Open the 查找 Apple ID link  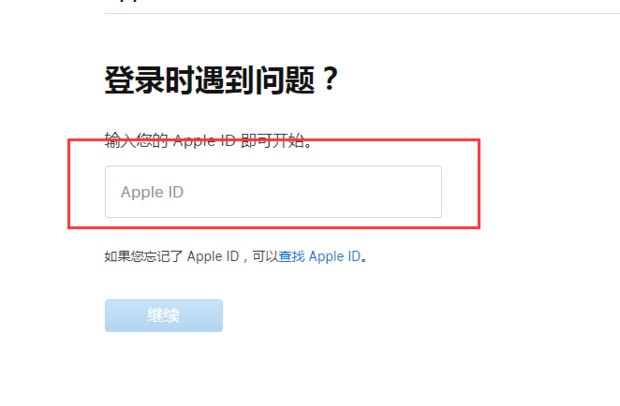(x=319, y=257)
